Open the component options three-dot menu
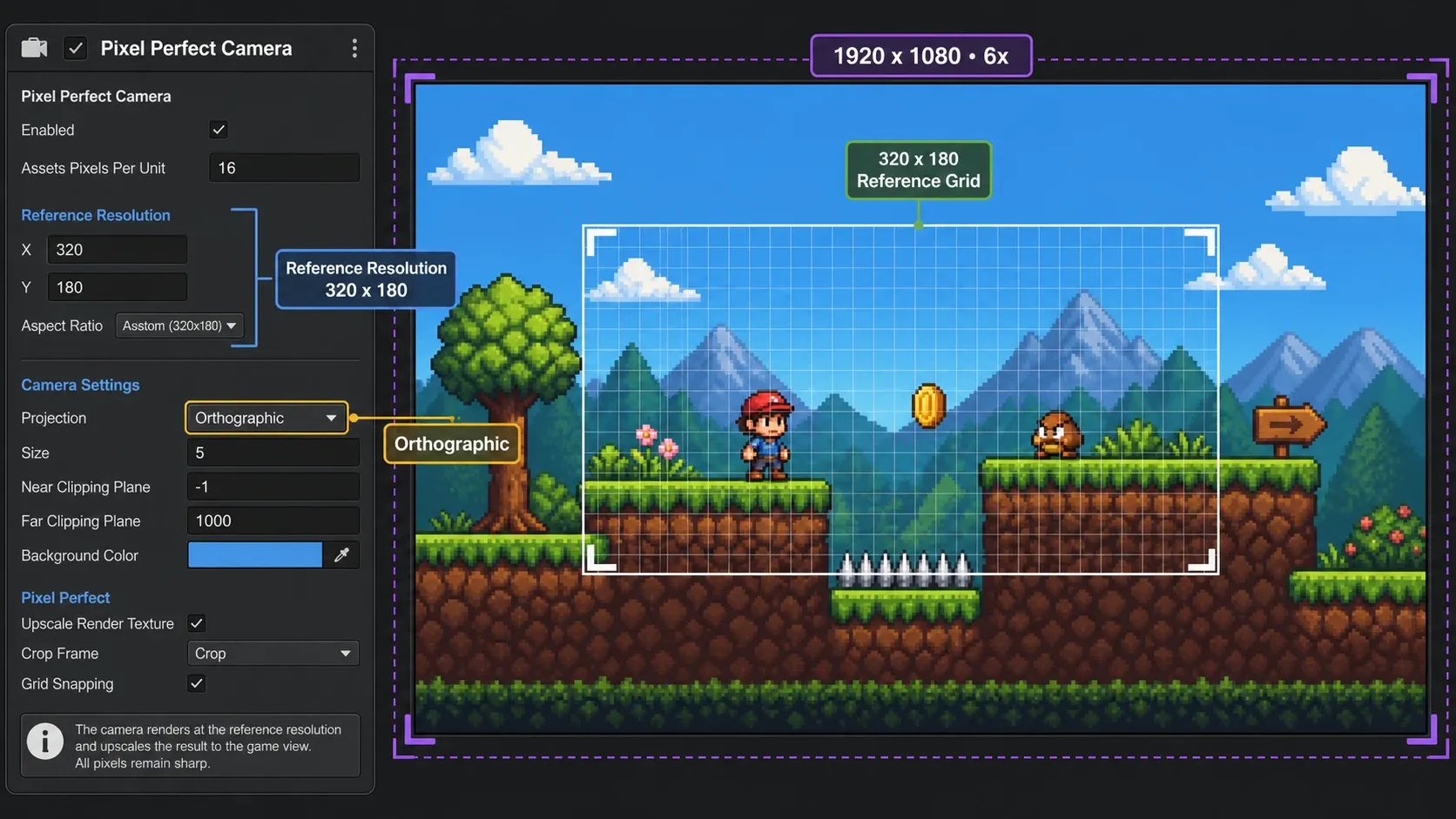Image resolution: width=1456 pixels, height=819 pixels. (x=354, y=48)
